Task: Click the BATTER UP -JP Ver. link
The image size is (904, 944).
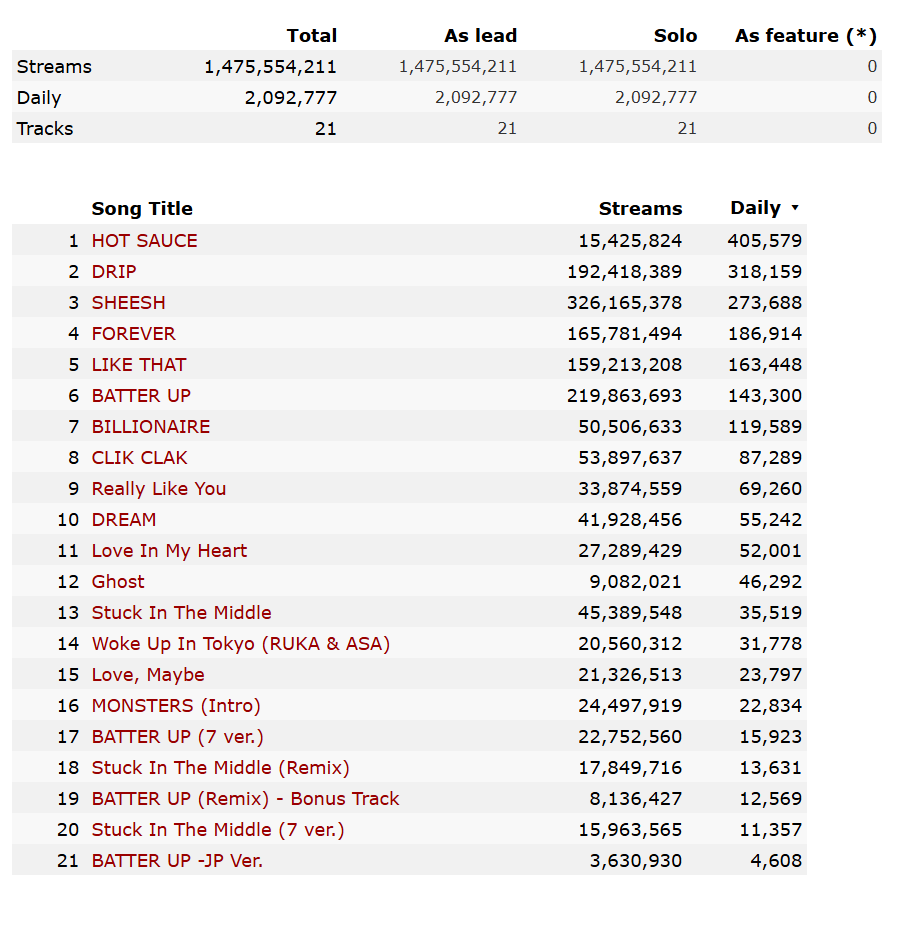Action: [x=177, y=861]
